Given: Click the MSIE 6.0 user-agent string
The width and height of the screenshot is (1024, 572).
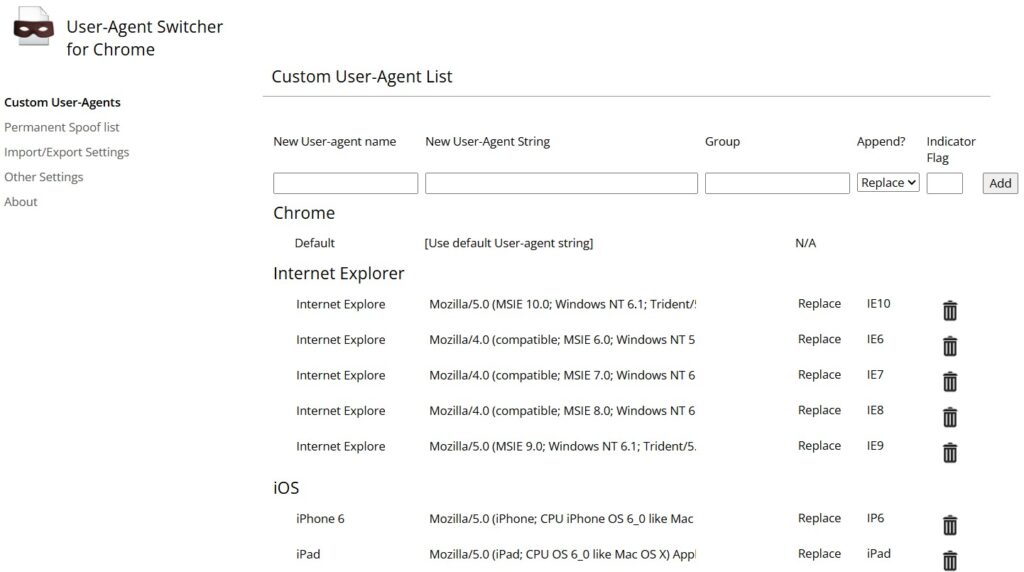Looking at the screenshot, I should coord(562,340).
